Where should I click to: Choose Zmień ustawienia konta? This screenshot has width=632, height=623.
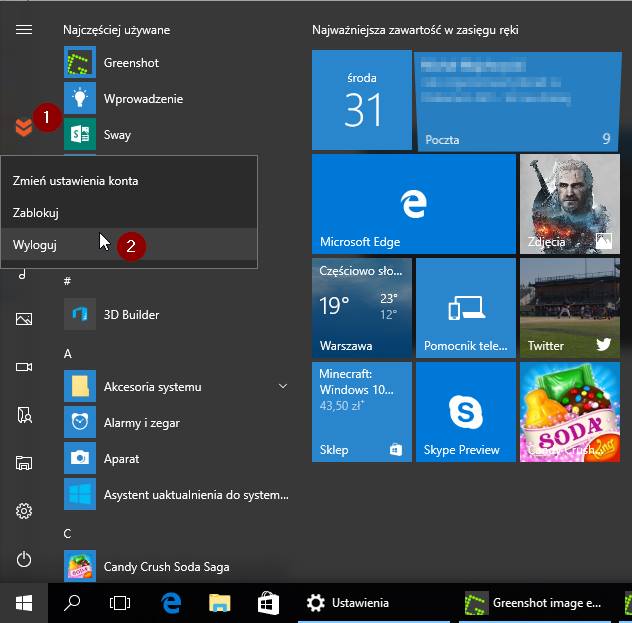point(129,181)
